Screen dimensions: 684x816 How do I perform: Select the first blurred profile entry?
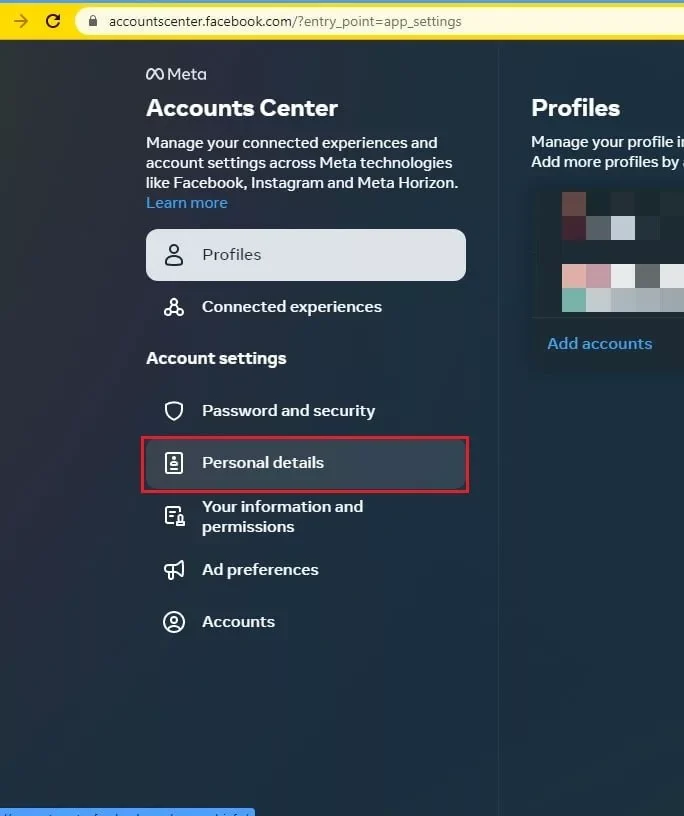click(x=610, y=216)
